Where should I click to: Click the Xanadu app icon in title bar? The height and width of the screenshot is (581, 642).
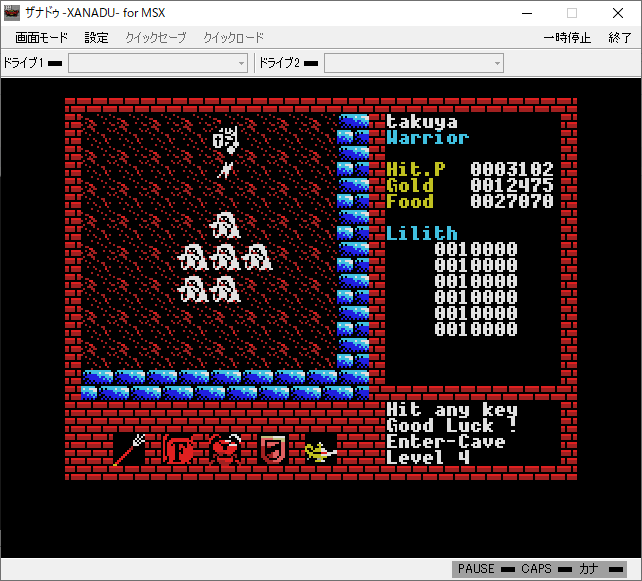pyautogui.click(x=11, y=13)
